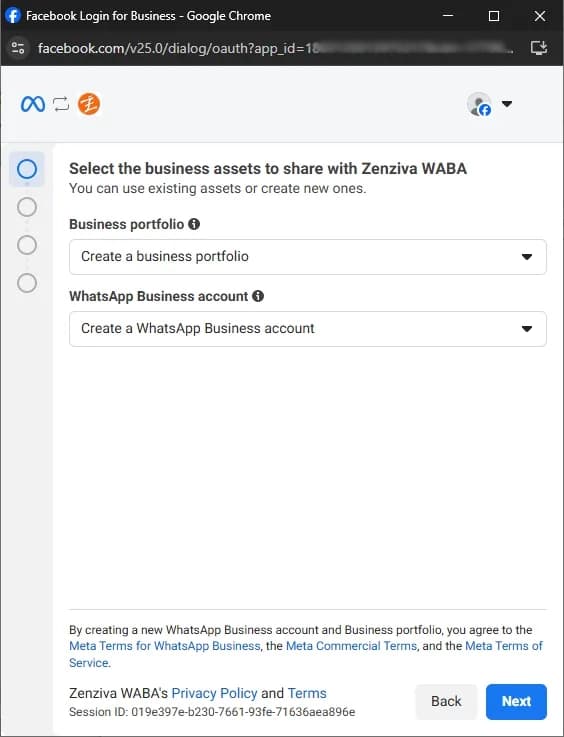Open the Meta Commercial Terms link
This screenshot has height=737, width=564.
point(351,646)
